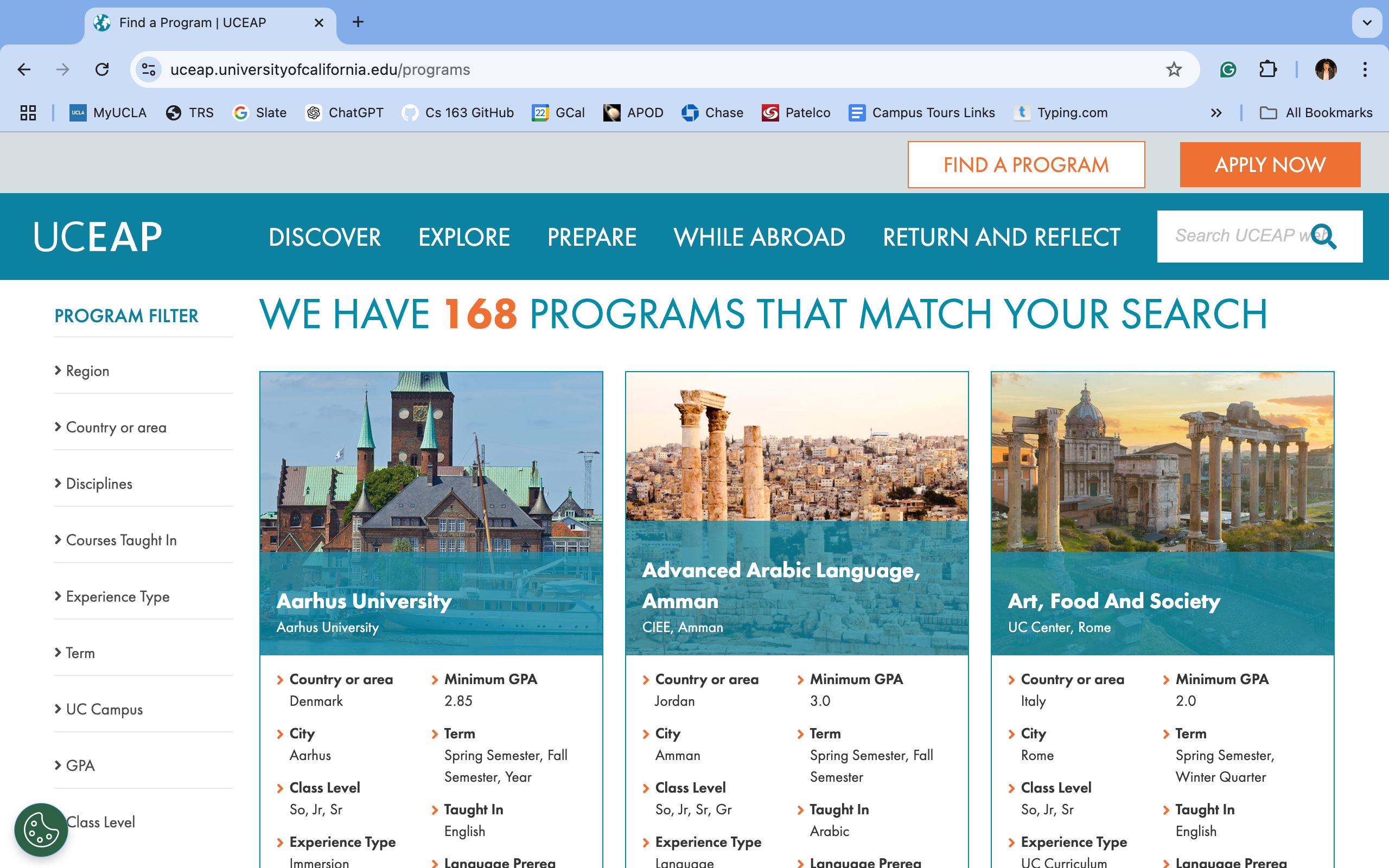Click the Search UCEAP website input field

1234,236
